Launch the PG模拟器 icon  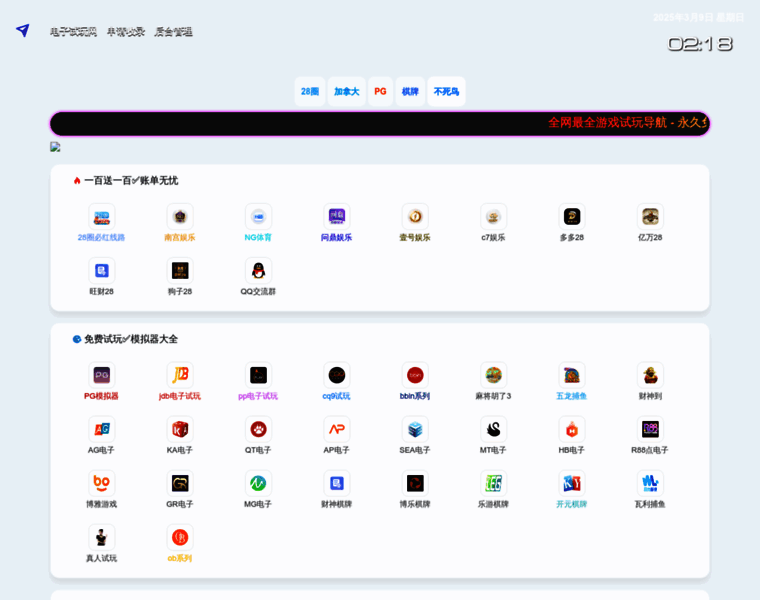(x=102, y=375)
